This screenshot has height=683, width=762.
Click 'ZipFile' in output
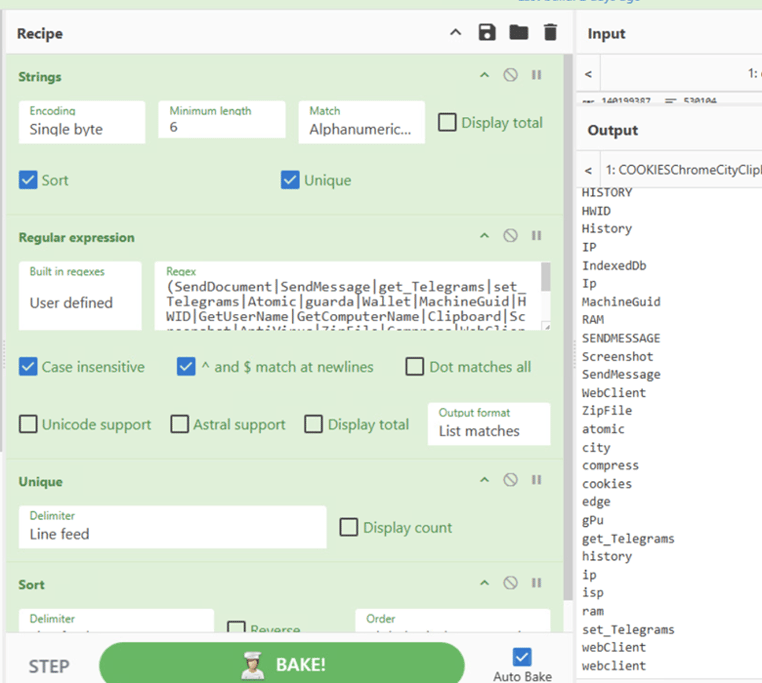(x=607, y=411)
